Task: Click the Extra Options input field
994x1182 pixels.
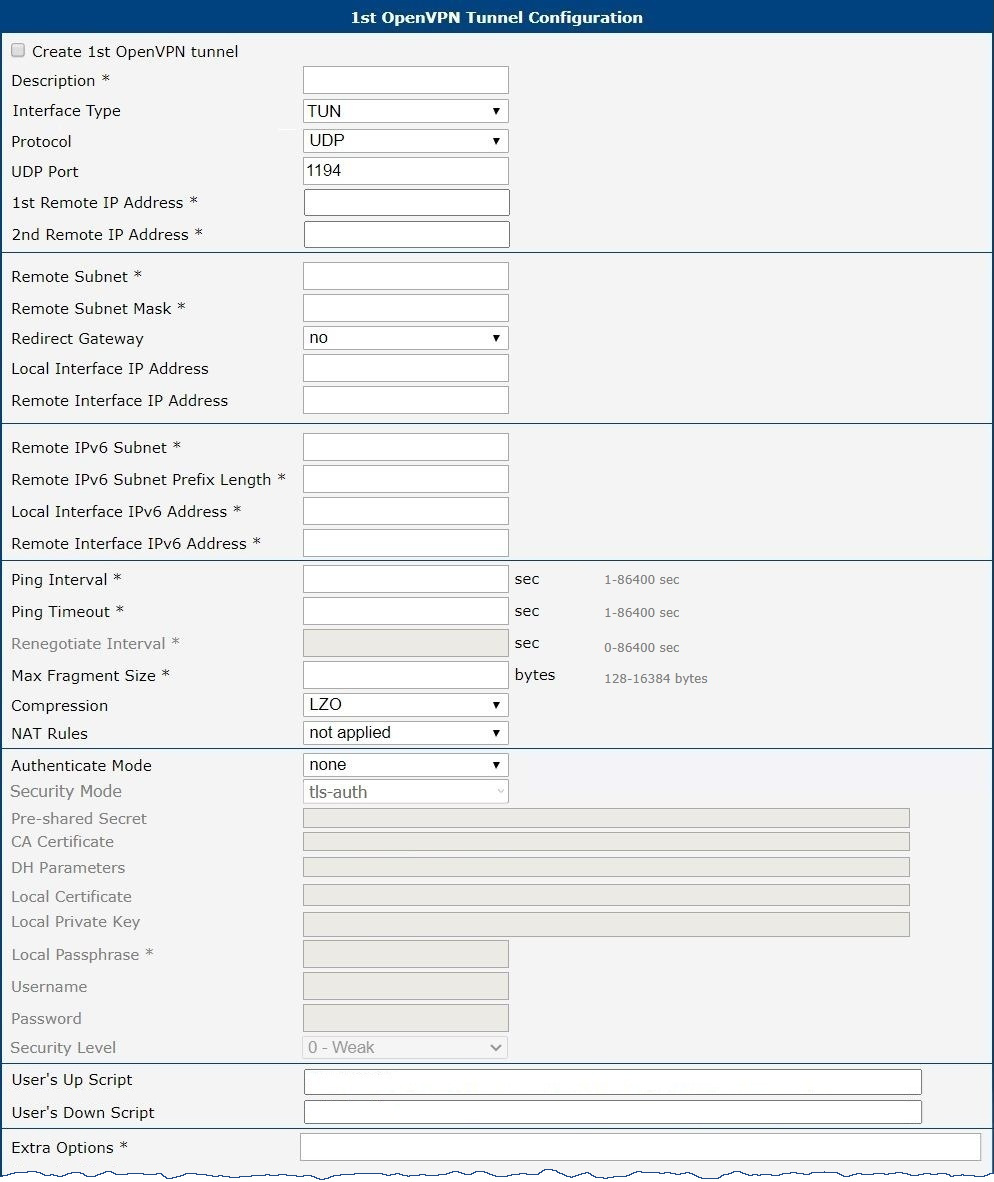Action: tap(641, 1147)
